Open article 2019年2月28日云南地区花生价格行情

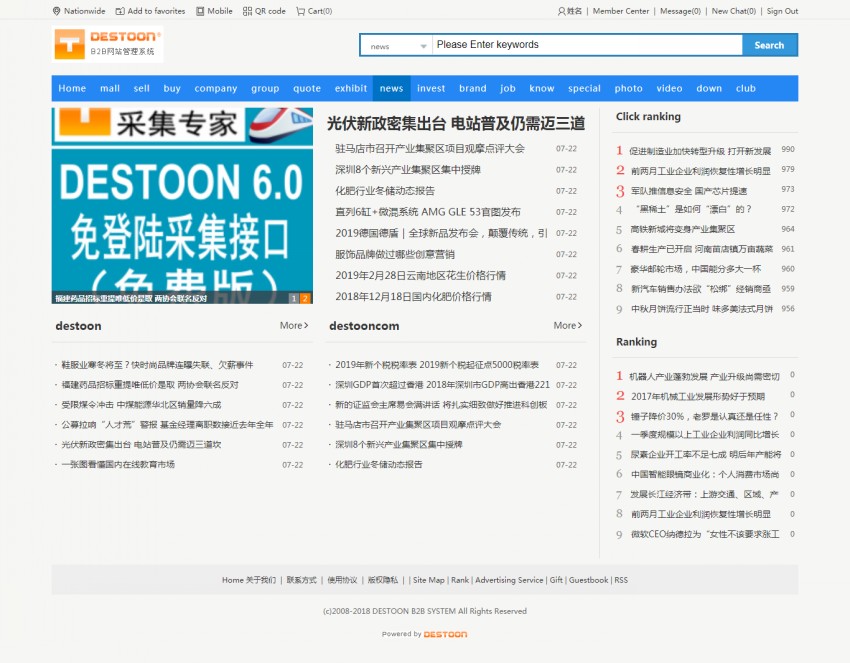420,275
